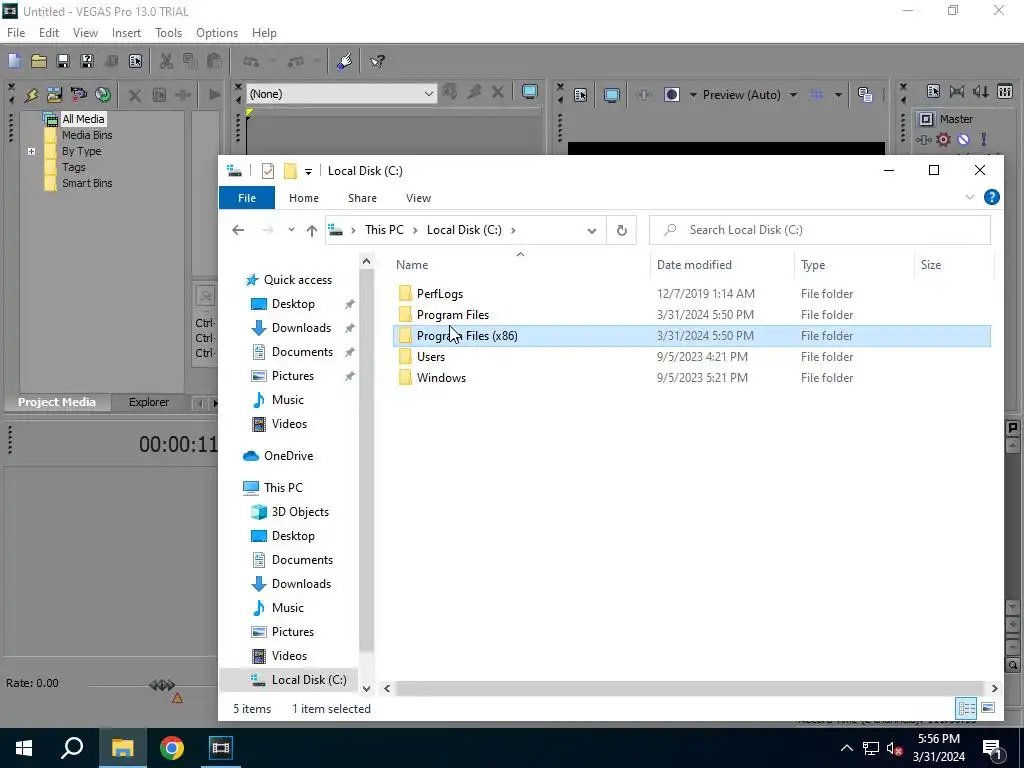Click the New project icon in VEGAS toolbar
Image resolution: width=1024 pixels, height=768 pixels.
(14, 61)
